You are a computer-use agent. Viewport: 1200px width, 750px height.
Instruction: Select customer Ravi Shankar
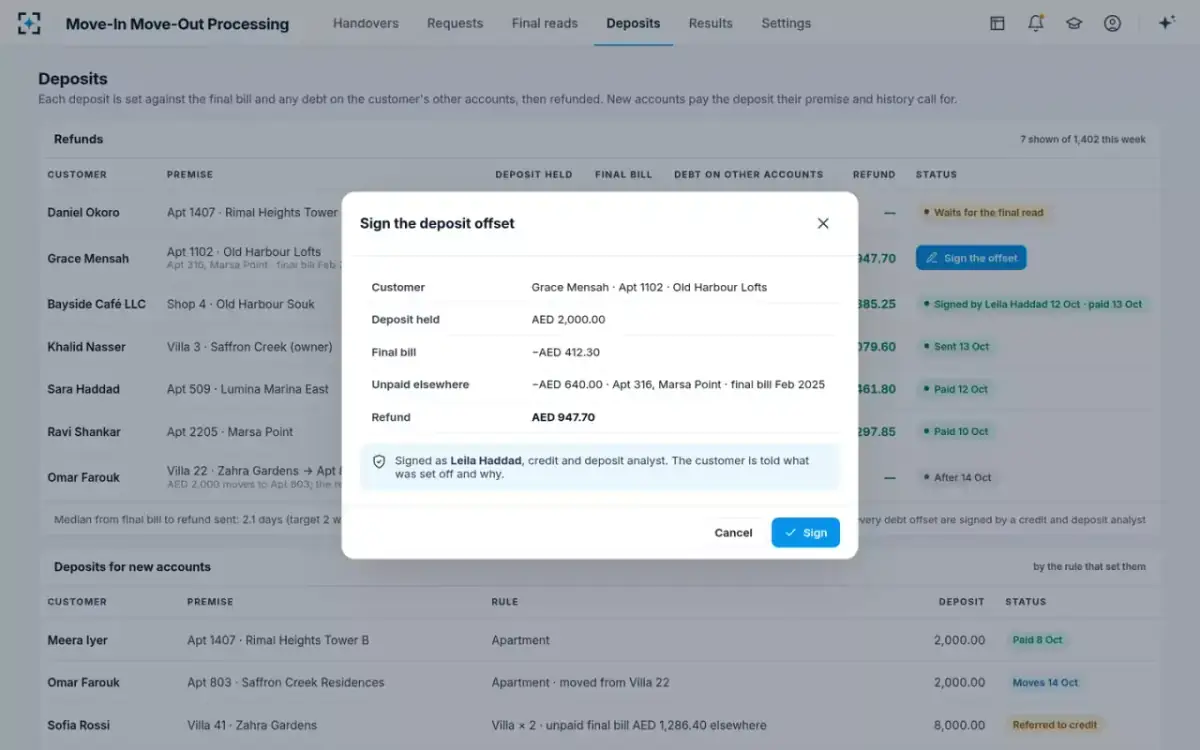[84, 432]
